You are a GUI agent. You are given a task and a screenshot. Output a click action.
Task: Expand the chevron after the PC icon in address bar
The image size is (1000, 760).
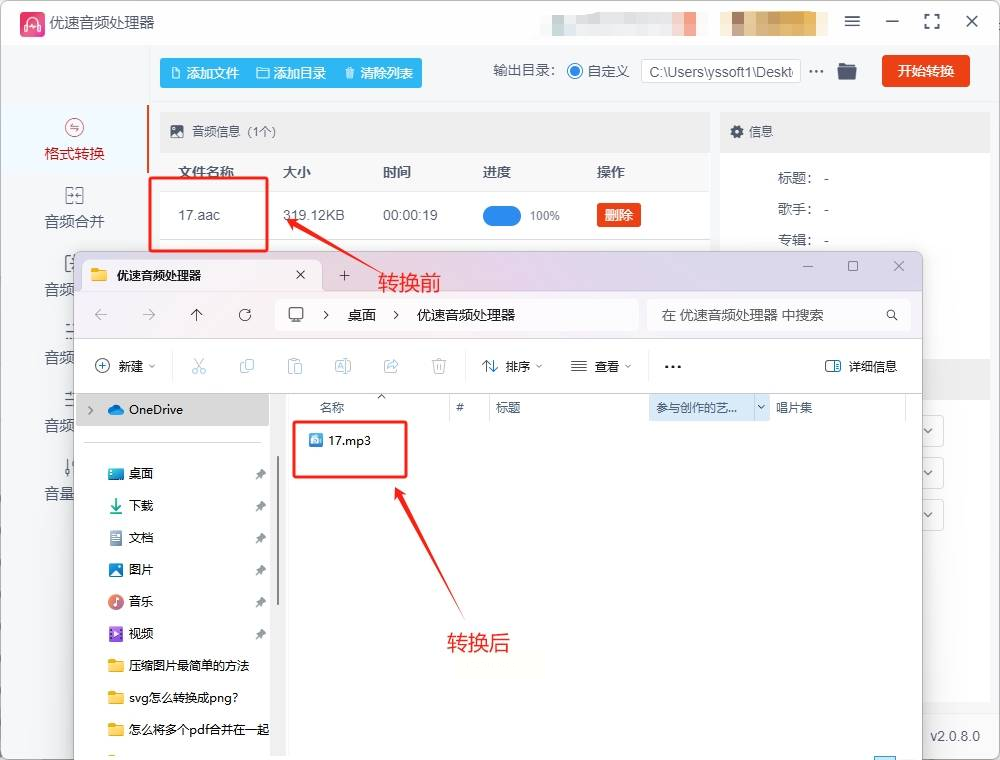coord(326,315)
